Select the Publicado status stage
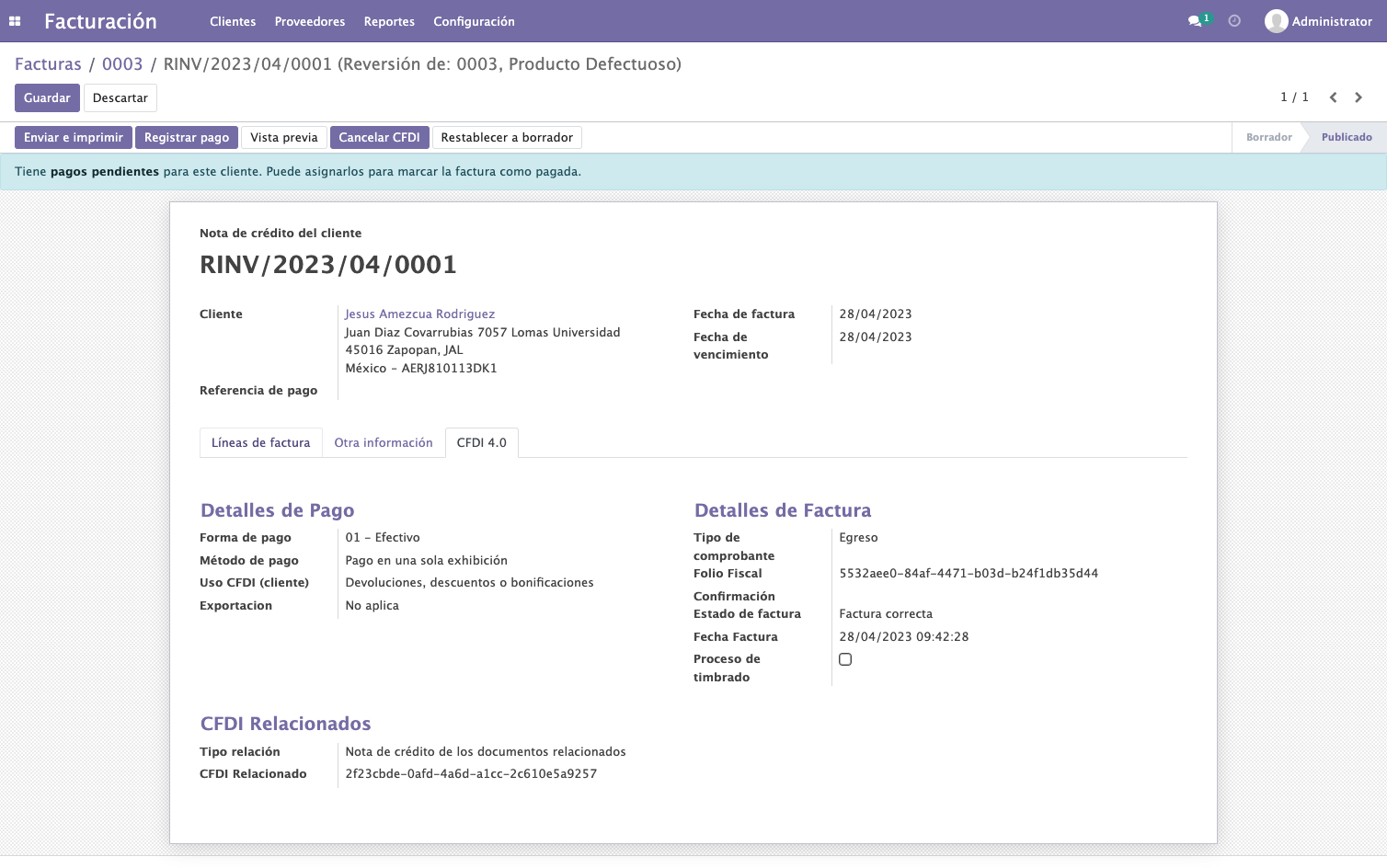1387x868 pixels. click(1347, 138)
